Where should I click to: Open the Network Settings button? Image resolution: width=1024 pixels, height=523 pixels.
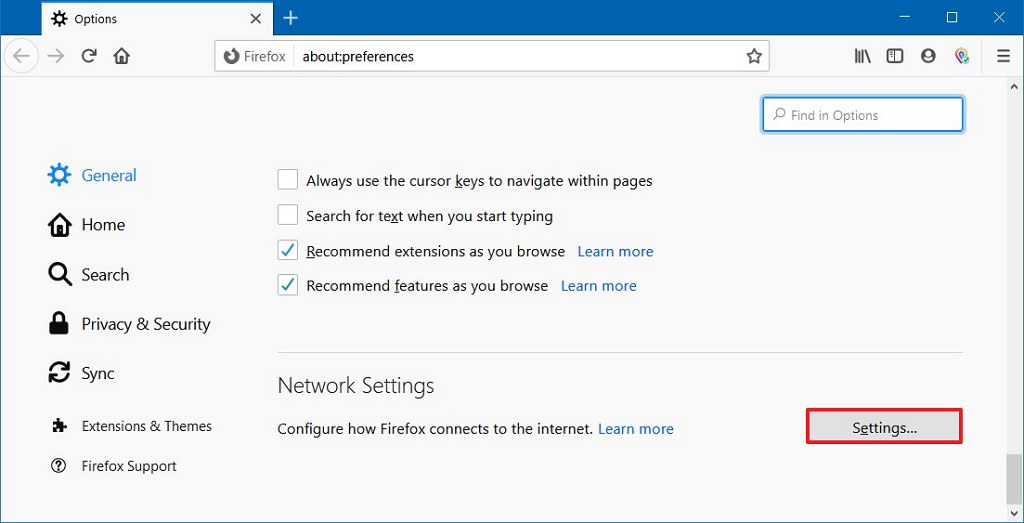[x=884, y=427]
